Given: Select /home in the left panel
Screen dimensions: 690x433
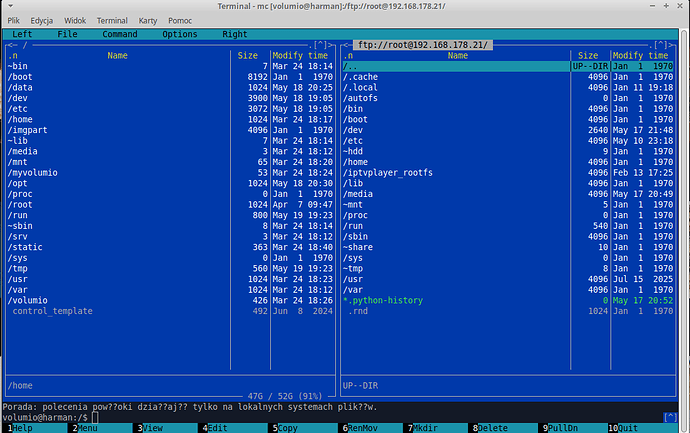Looking at the screenshot, I should pyautogui.click(x=170, y=119).
